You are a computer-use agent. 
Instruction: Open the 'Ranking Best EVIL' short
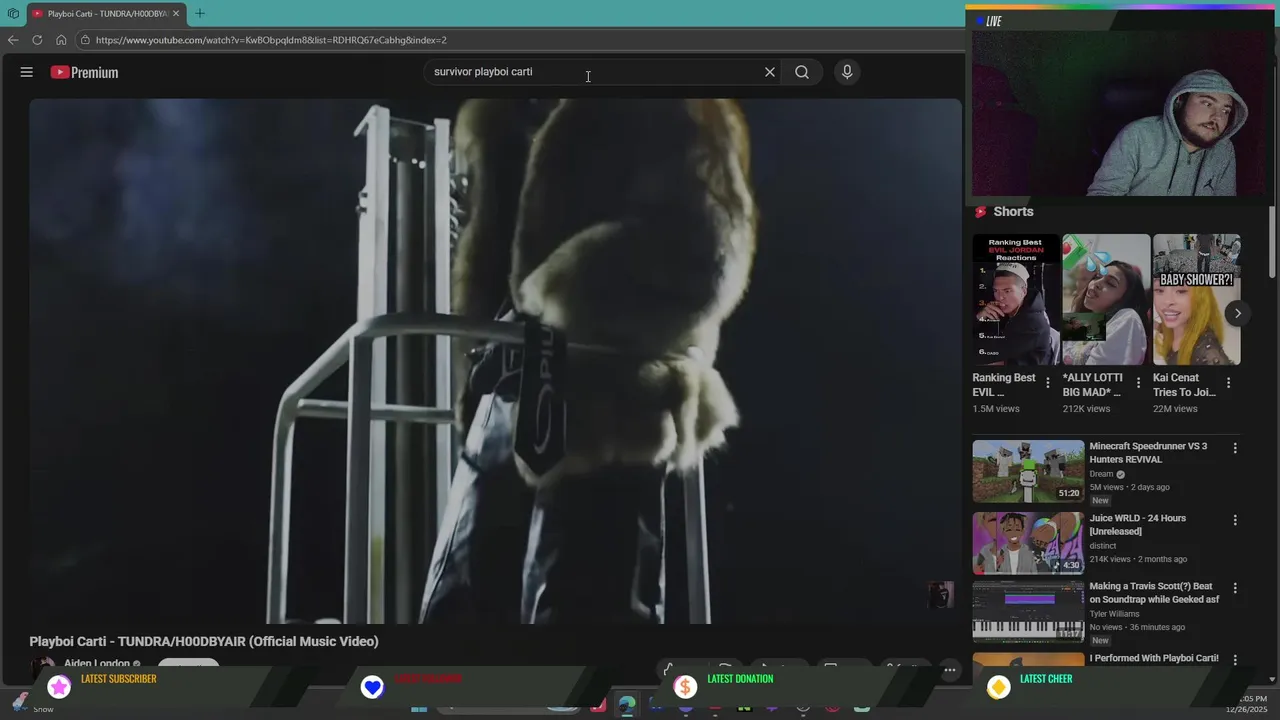(x=1016, y=300)
